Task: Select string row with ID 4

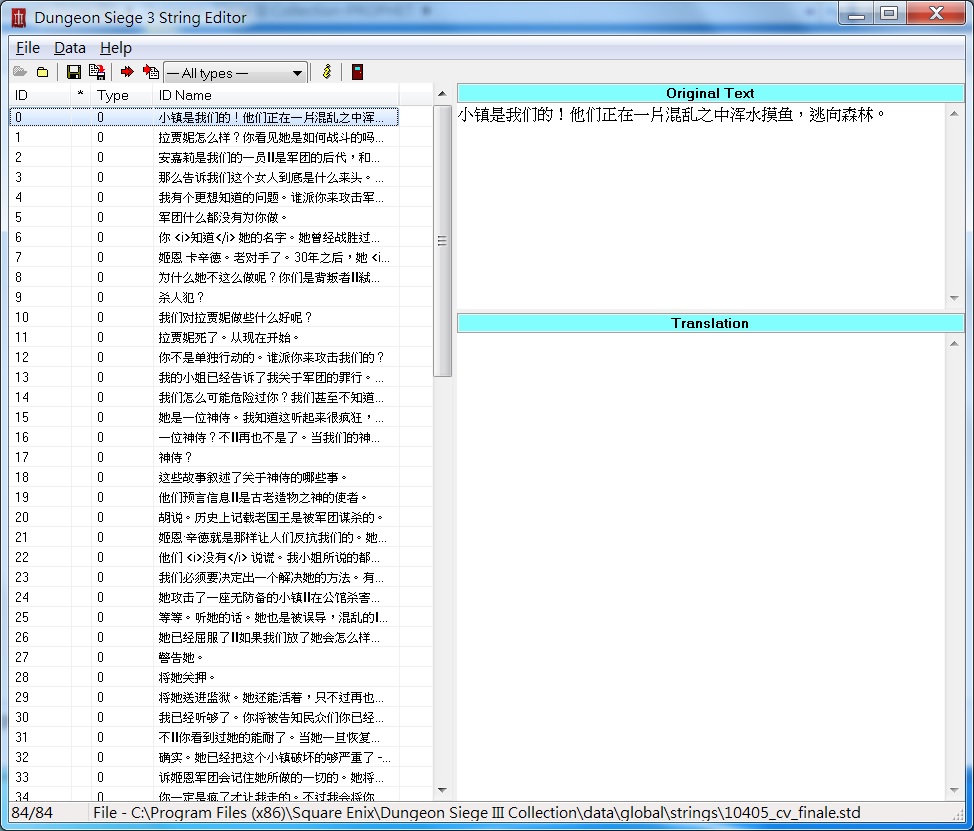Action: tap(204, 198)
